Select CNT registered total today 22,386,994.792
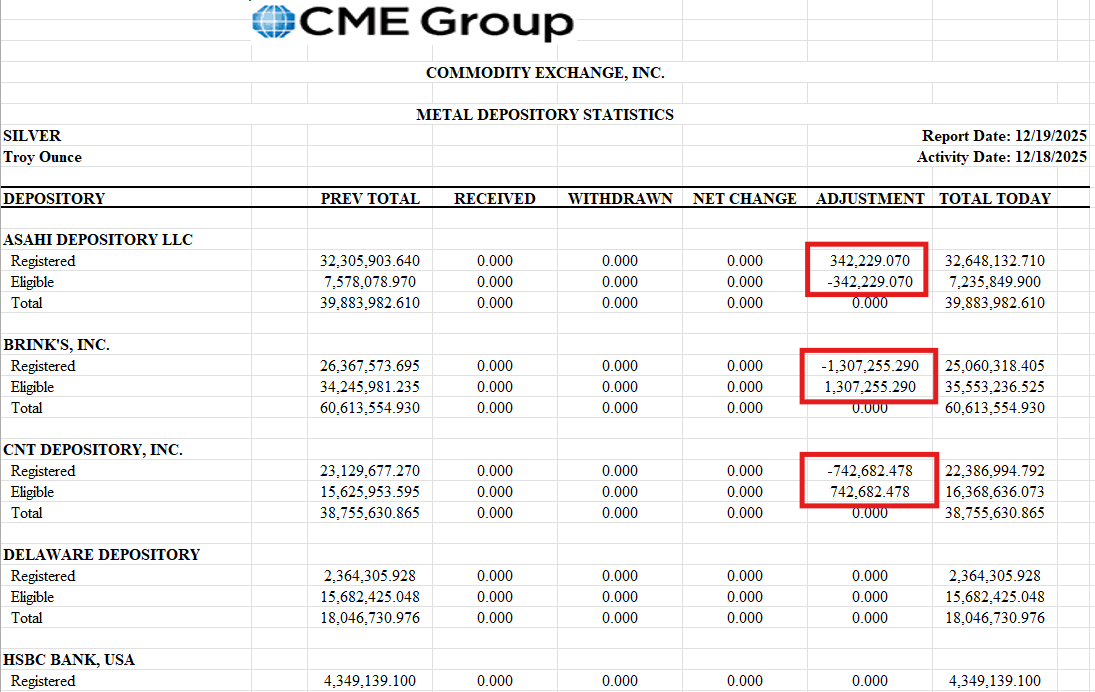 click(994, 471)
